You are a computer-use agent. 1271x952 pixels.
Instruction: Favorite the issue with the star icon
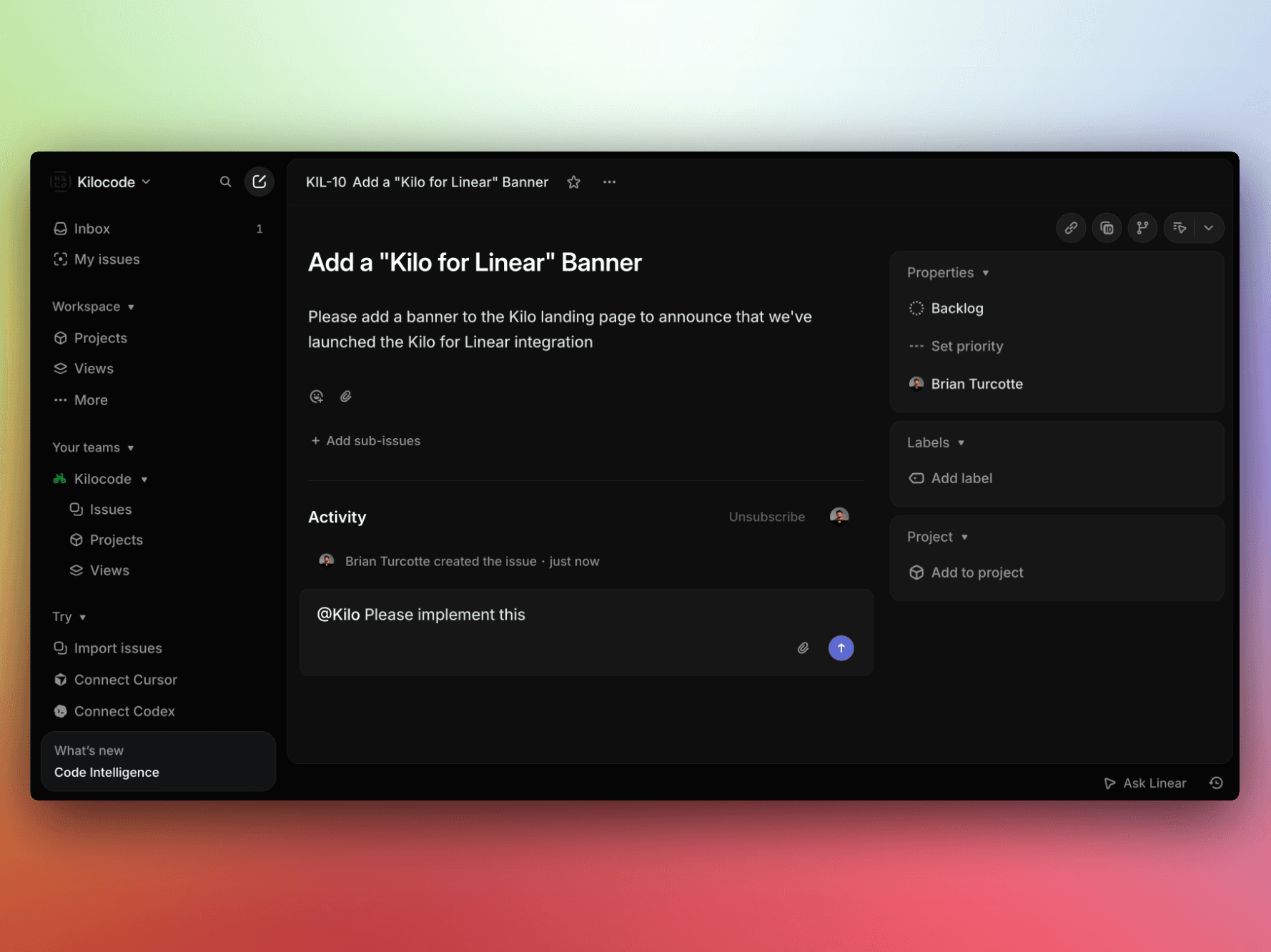tap(573, 182)
